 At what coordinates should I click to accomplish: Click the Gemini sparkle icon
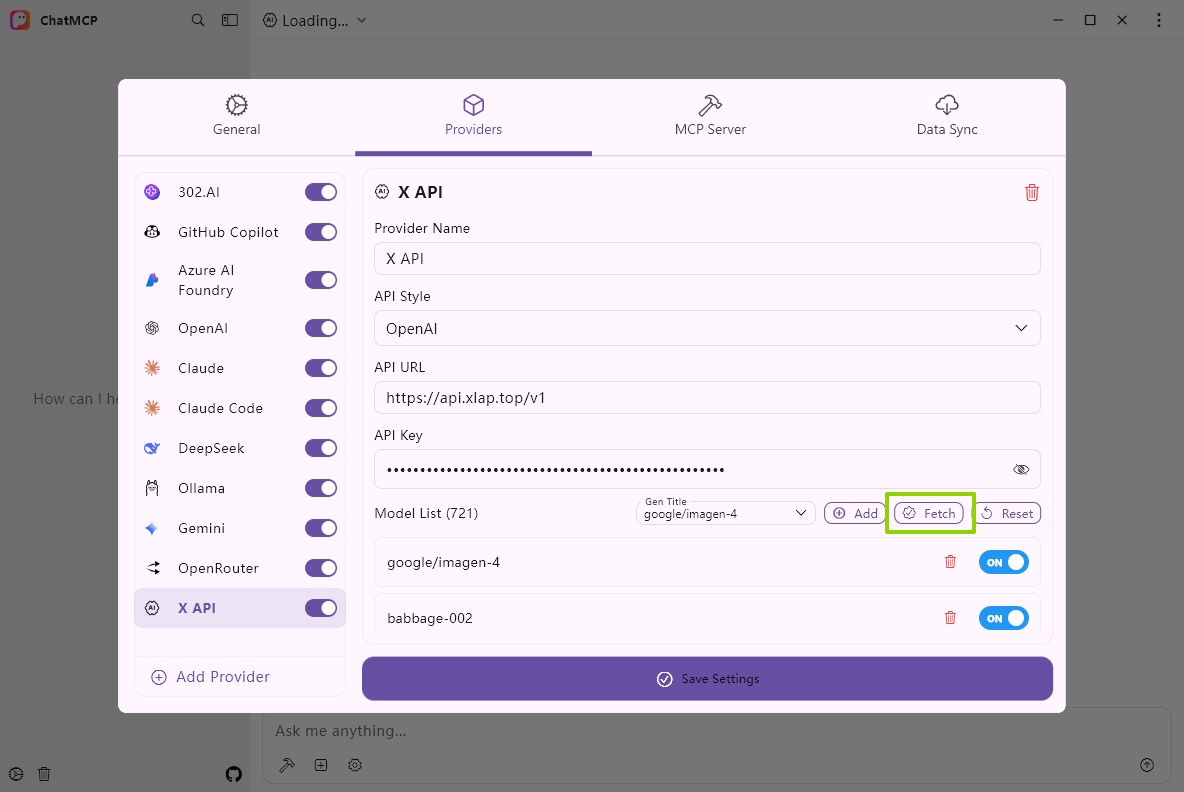coord(152,528)
